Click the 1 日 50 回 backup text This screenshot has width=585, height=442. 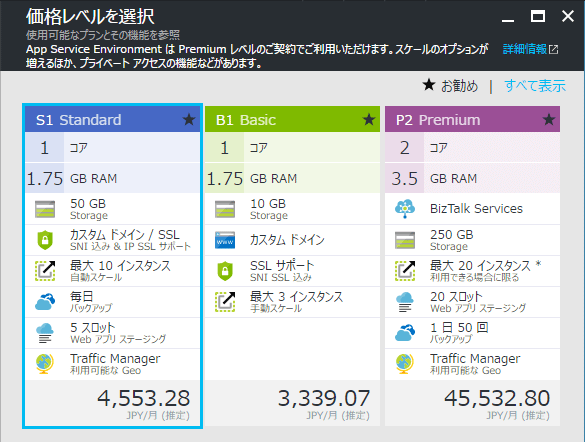459,333
